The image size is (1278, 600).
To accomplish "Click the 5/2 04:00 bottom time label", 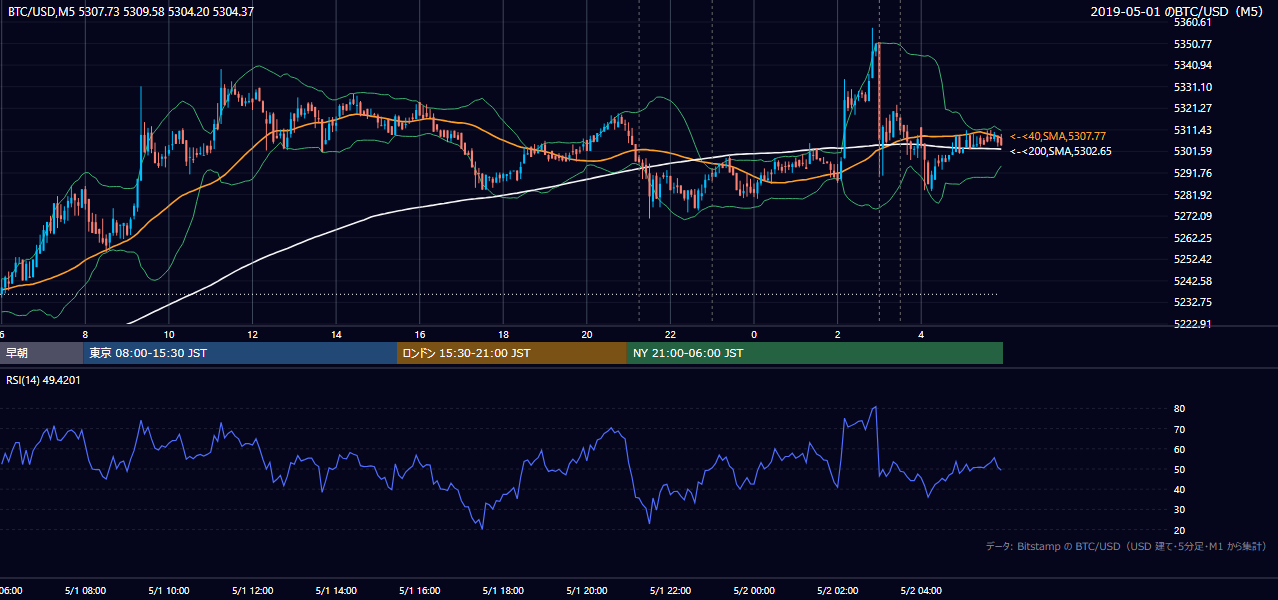I will pos(921,591).
